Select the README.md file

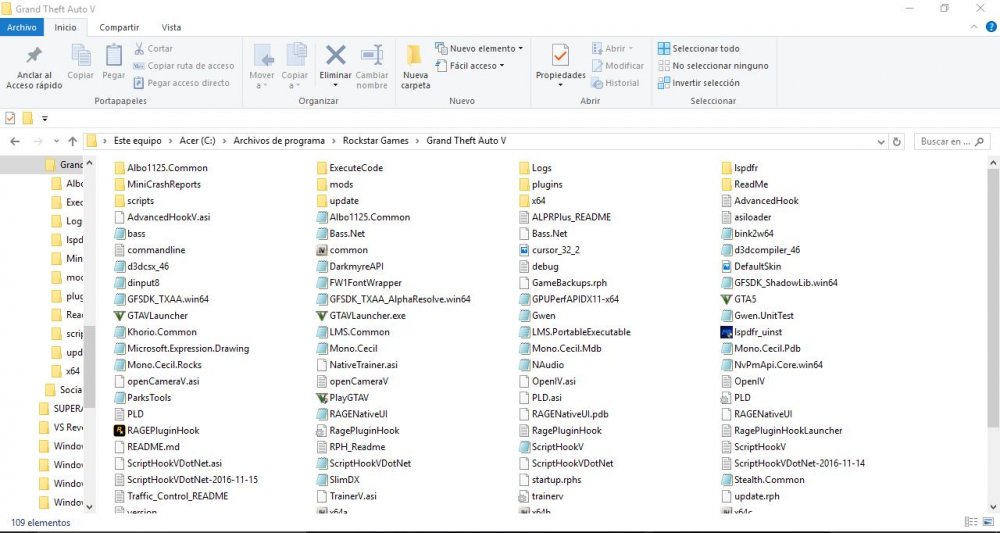pyautogui.click(x=147, y=447)
